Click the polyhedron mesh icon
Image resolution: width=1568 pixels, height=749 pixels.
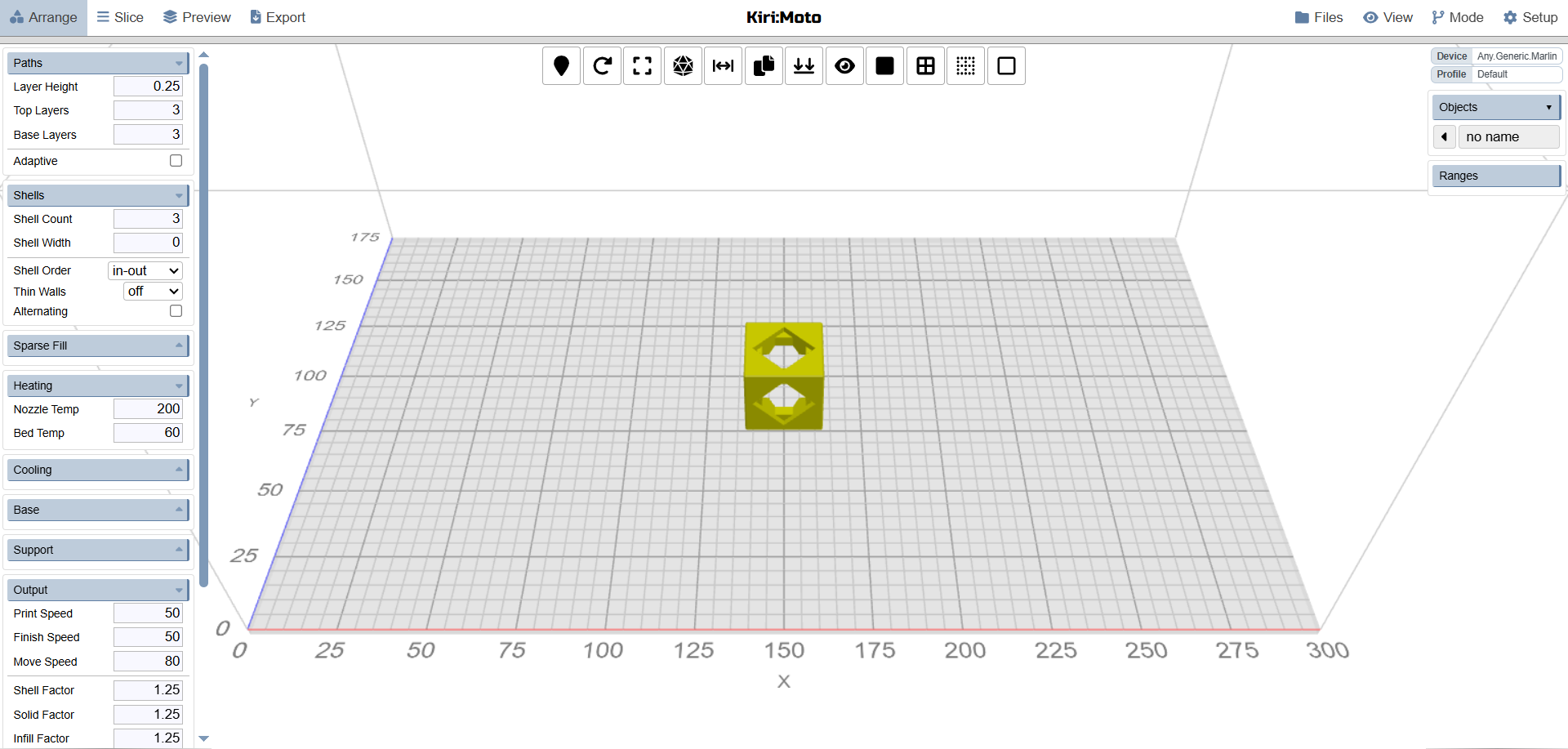click(x=683, y=66)
